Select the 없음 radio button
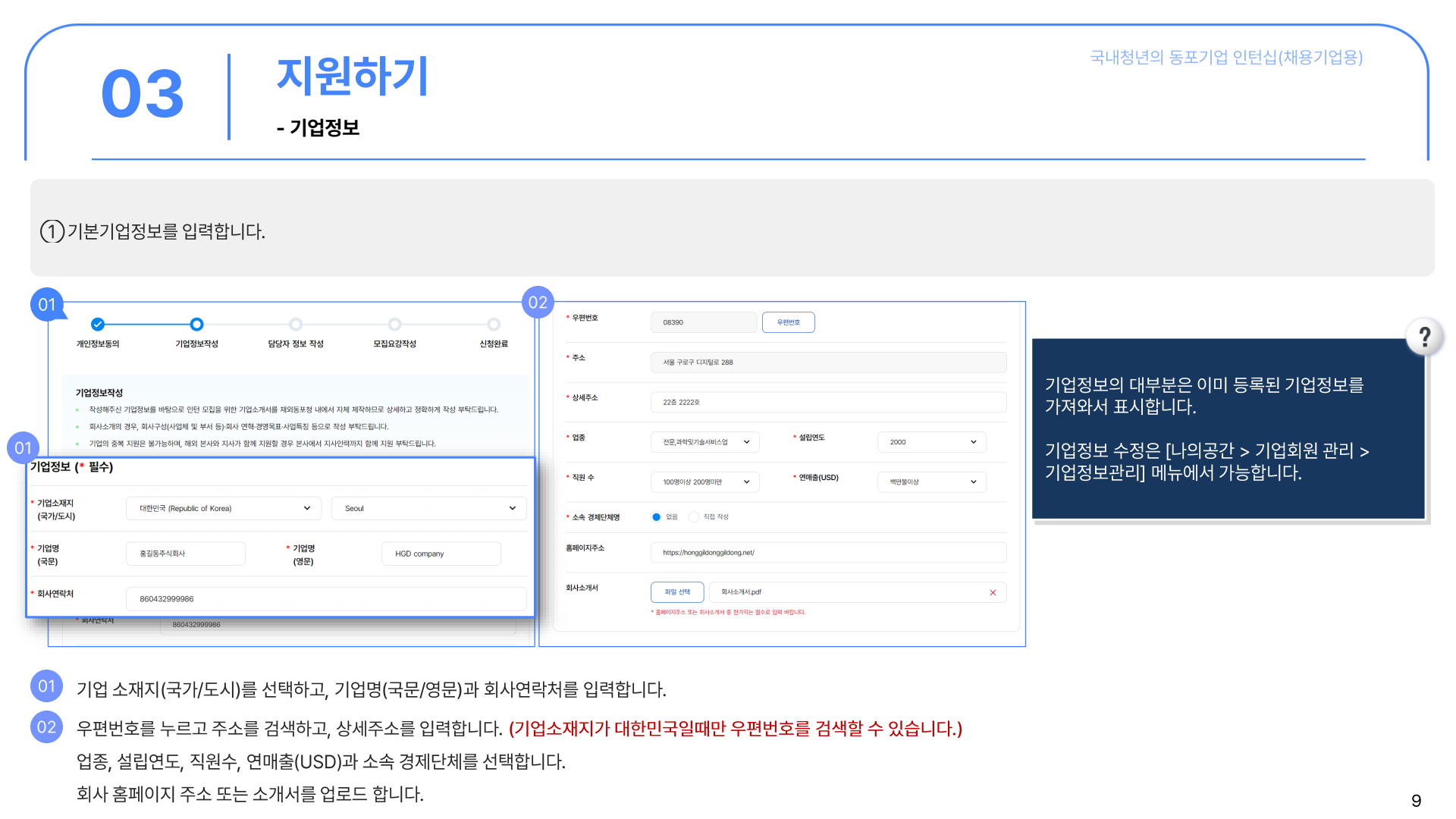This screenshot has height=819, width=1456. (657, 517)
